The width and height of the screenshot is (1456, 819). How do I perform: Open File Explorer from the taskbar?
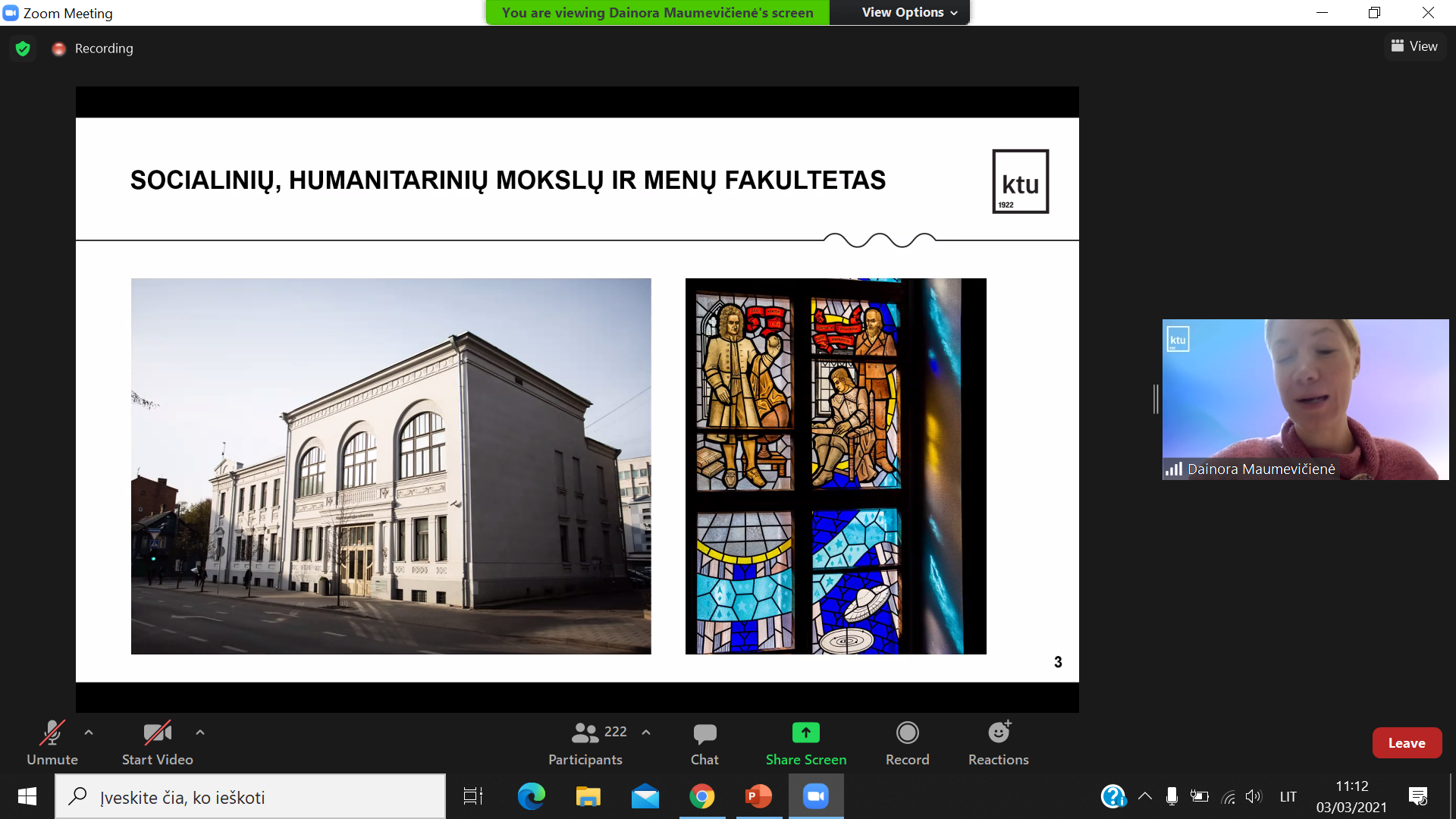coord(588,796)
